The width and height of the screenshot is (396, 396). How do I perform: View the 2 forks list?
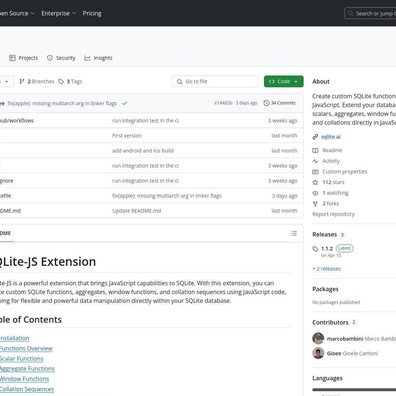331,203
